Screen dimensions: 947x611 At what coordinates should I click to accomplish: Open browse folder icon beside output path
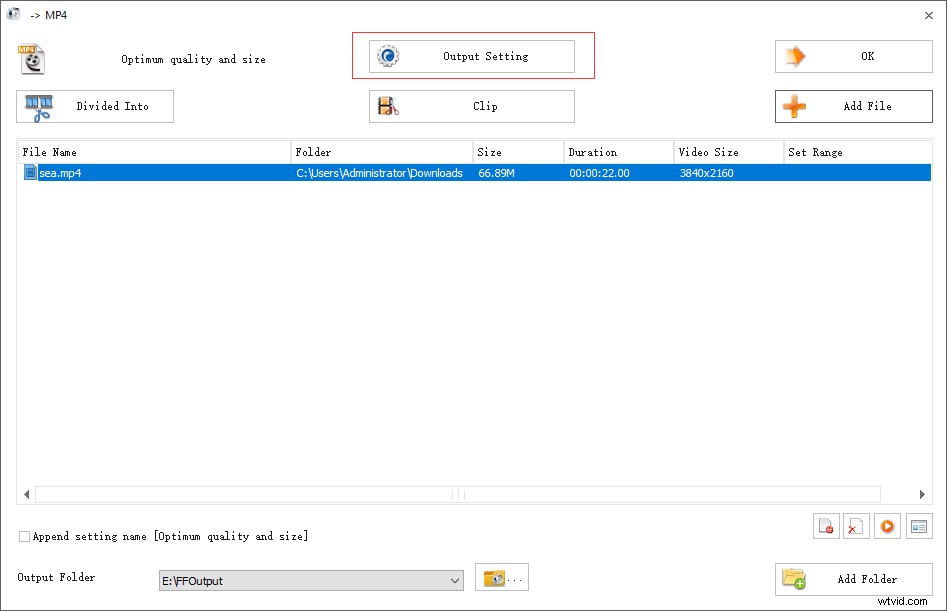pyautogui.click(x=500, y=577)
